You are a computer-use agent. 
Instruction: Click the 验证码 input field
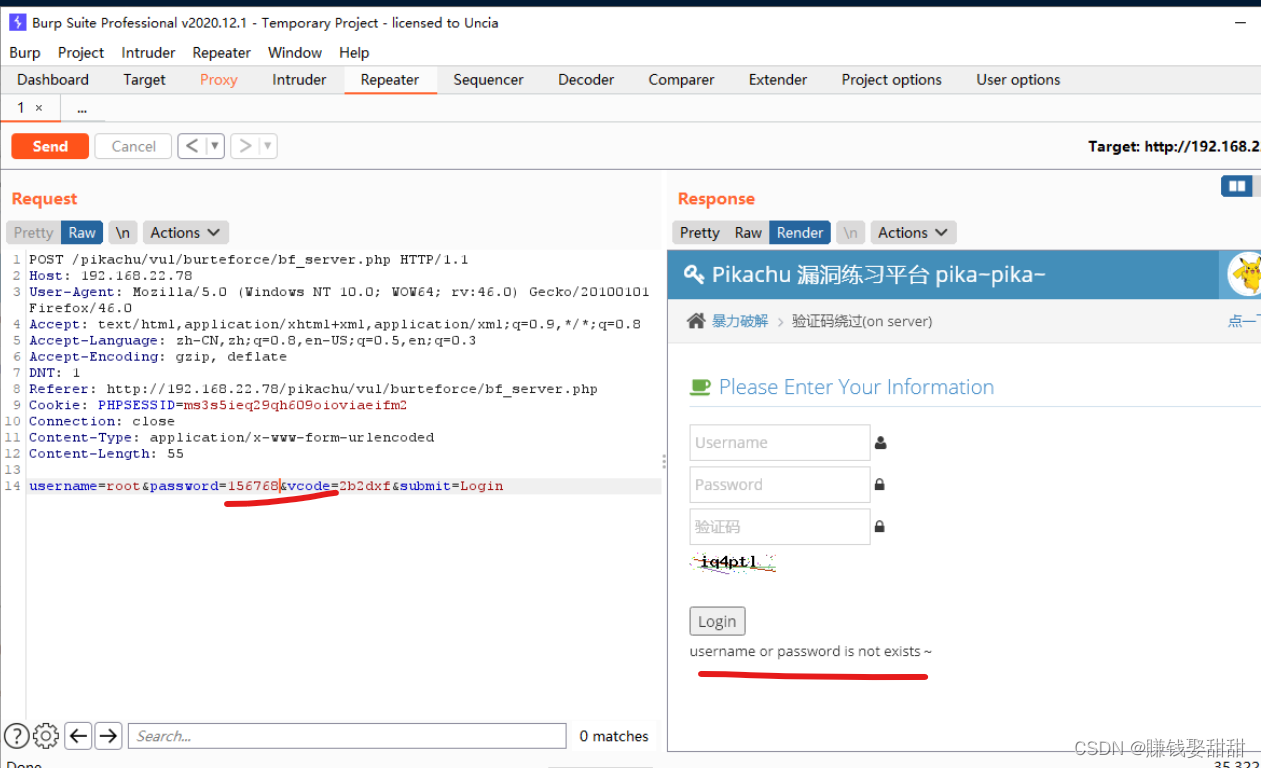coord(780,526)
